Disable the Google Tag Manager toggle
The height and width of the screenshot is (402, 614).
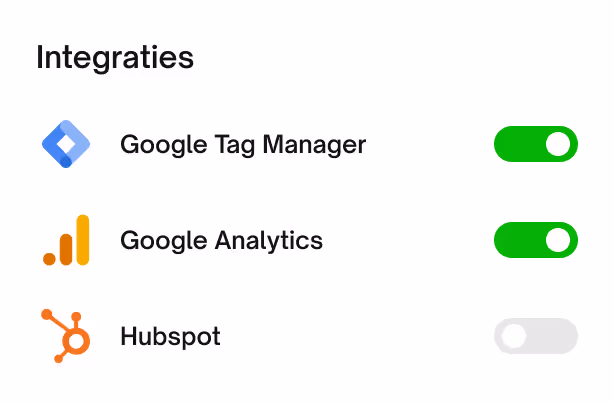point(536,144)
